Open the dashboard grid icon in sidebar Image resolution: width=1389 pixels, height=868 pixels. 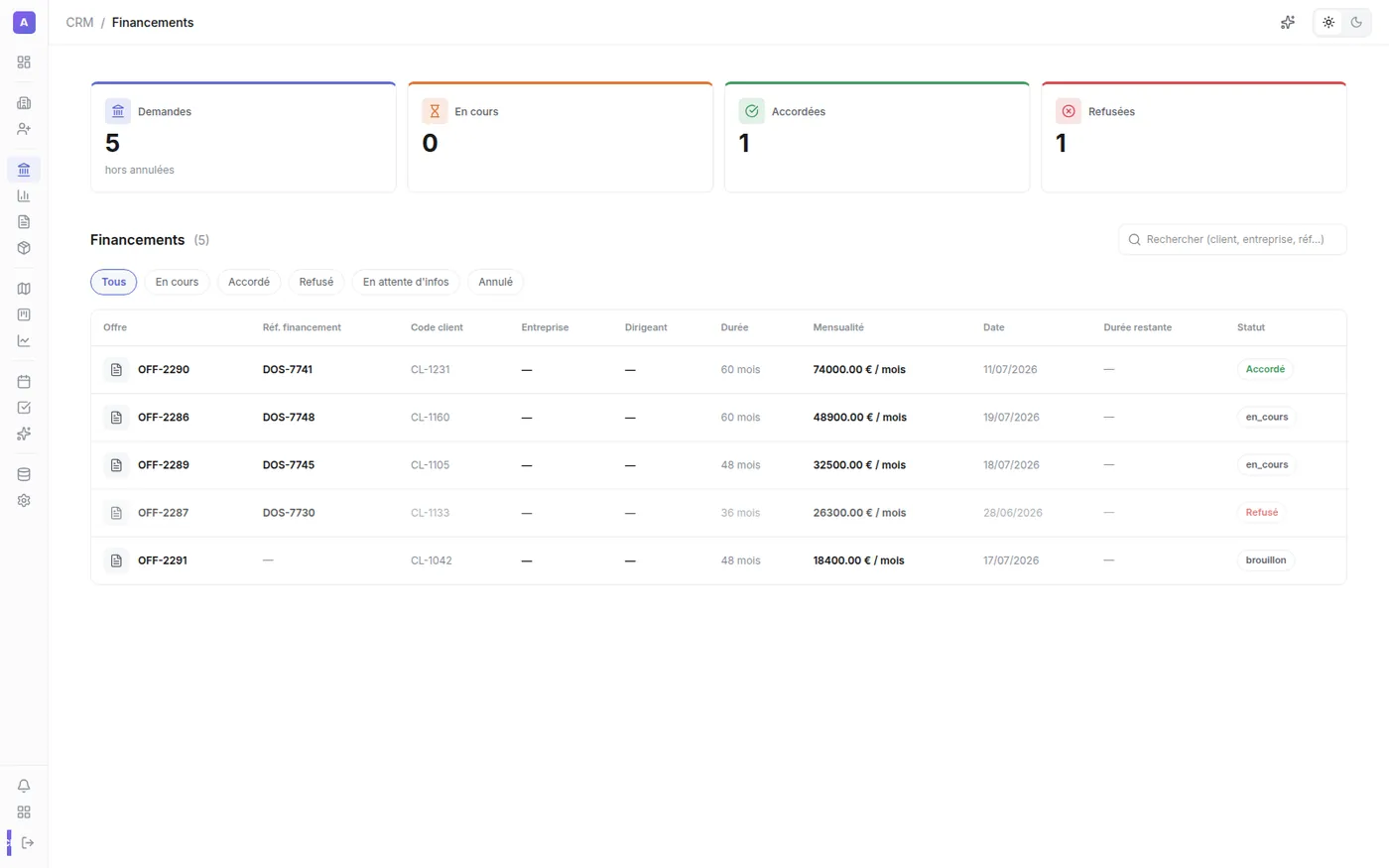coord(24,62)
